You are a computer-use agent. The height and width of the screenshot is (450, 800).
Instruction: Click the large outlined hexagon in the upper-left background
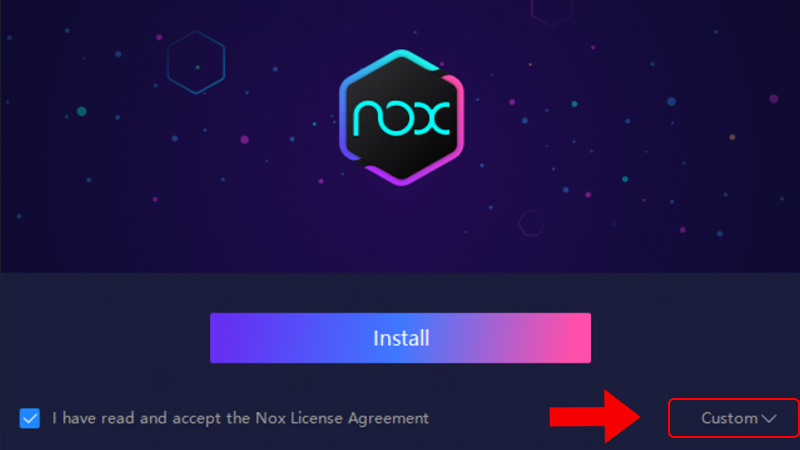click(196, 62)
